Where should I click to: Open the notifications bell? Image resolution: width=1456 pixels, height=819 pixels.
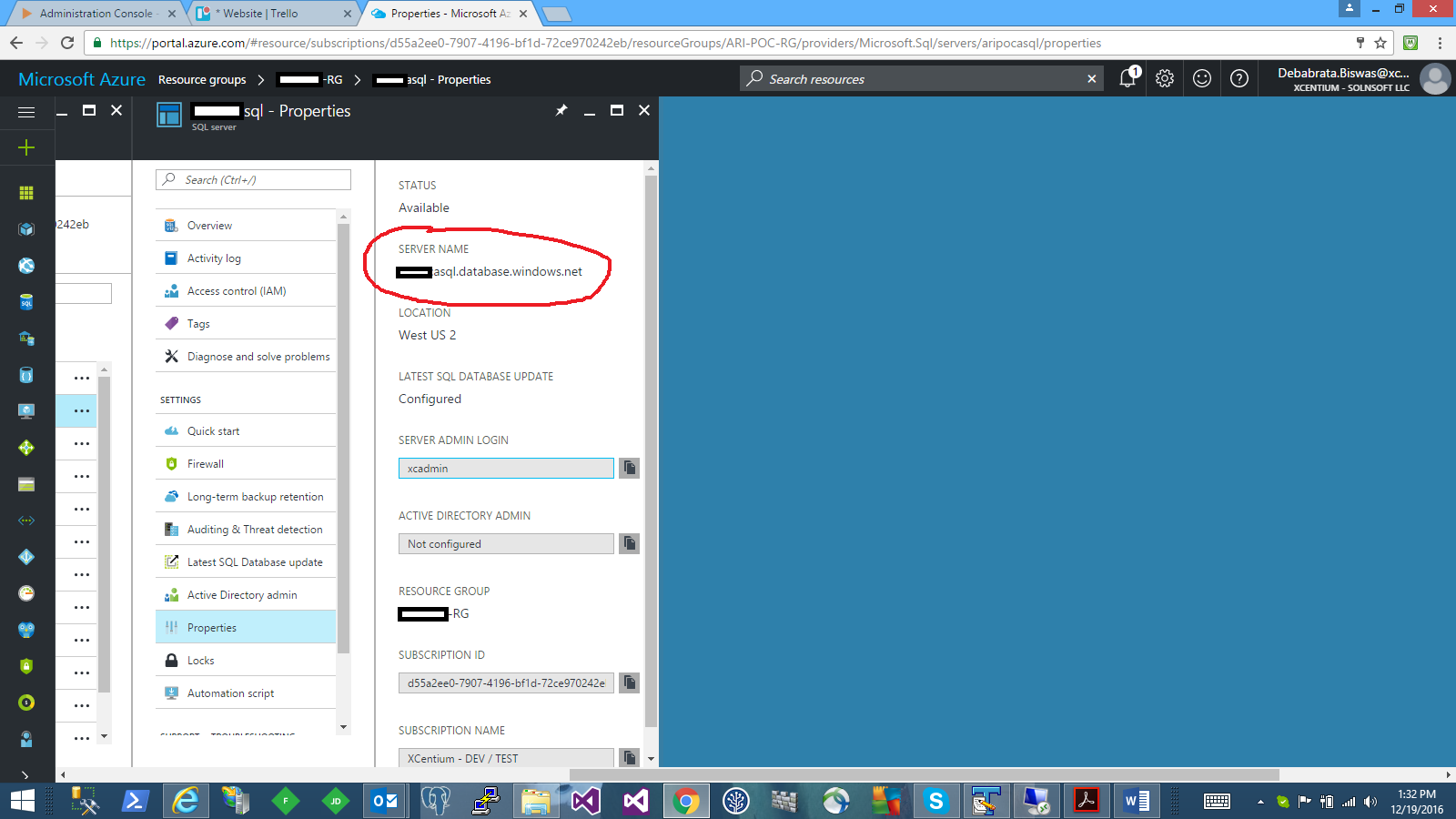[1127, 78]
